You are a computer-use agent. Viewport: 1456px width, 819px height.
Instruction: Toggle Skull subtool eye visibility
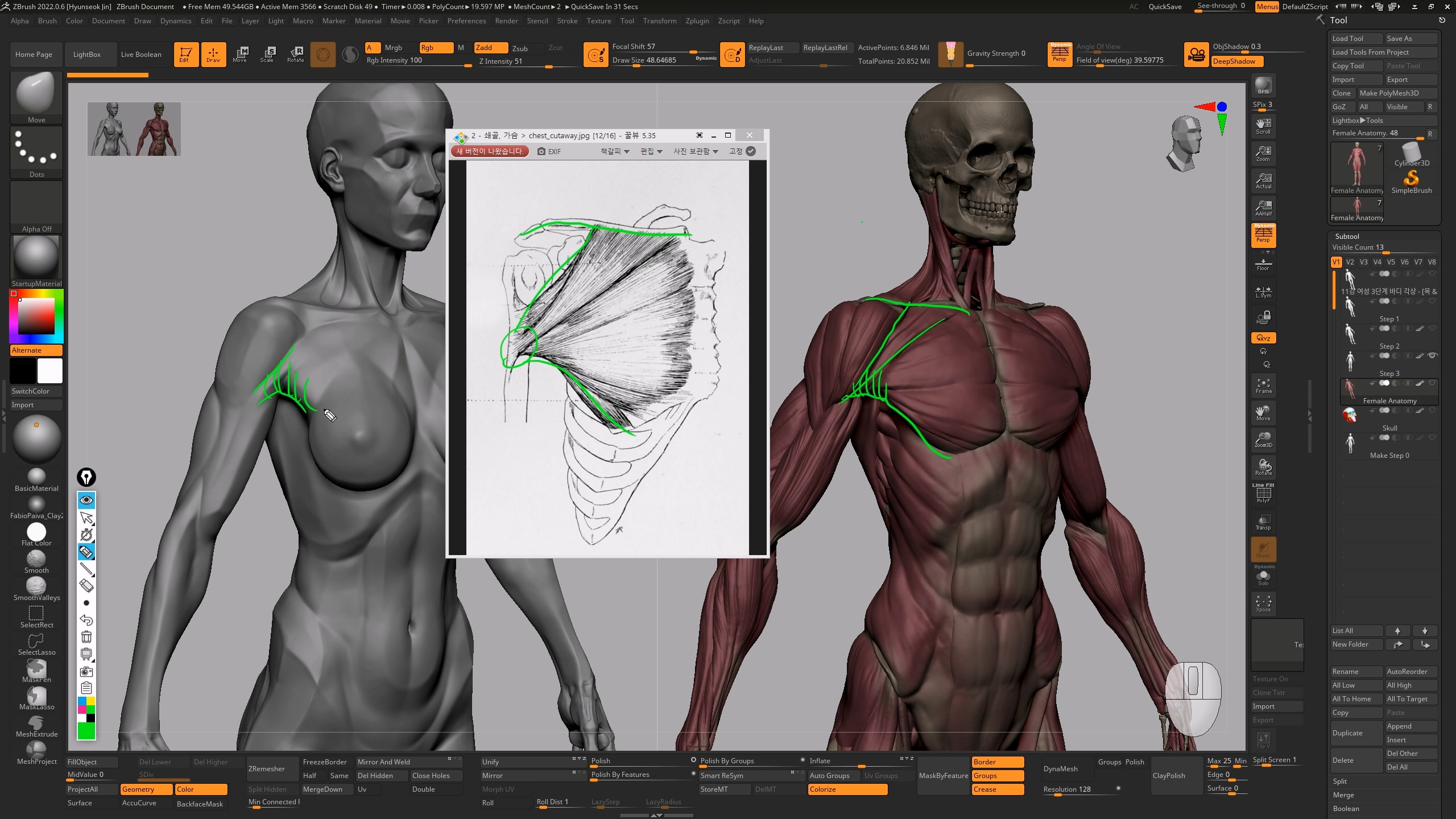tap(1432, 410)
